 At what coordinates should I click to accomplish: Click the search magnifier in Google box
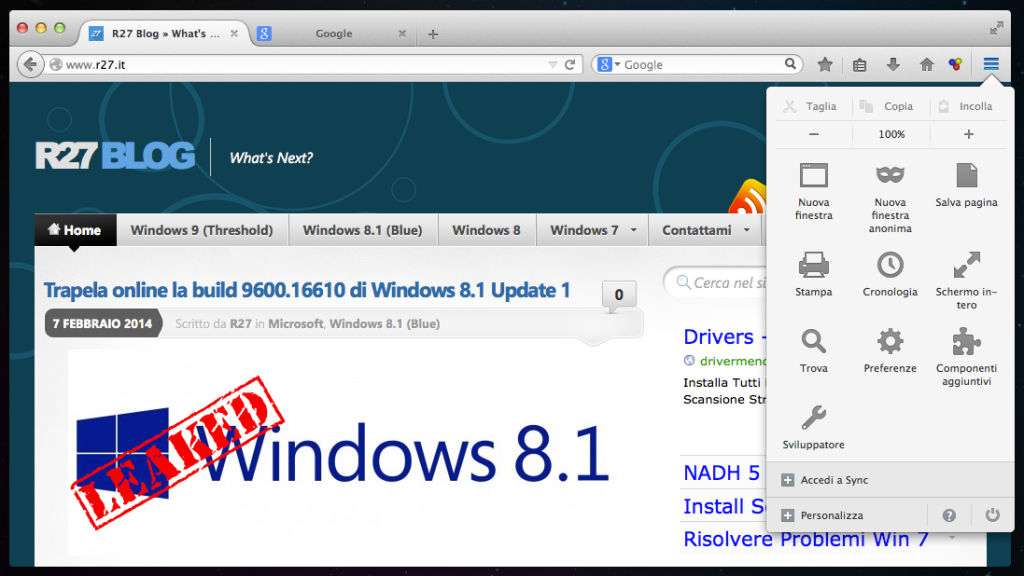[790, 64]
